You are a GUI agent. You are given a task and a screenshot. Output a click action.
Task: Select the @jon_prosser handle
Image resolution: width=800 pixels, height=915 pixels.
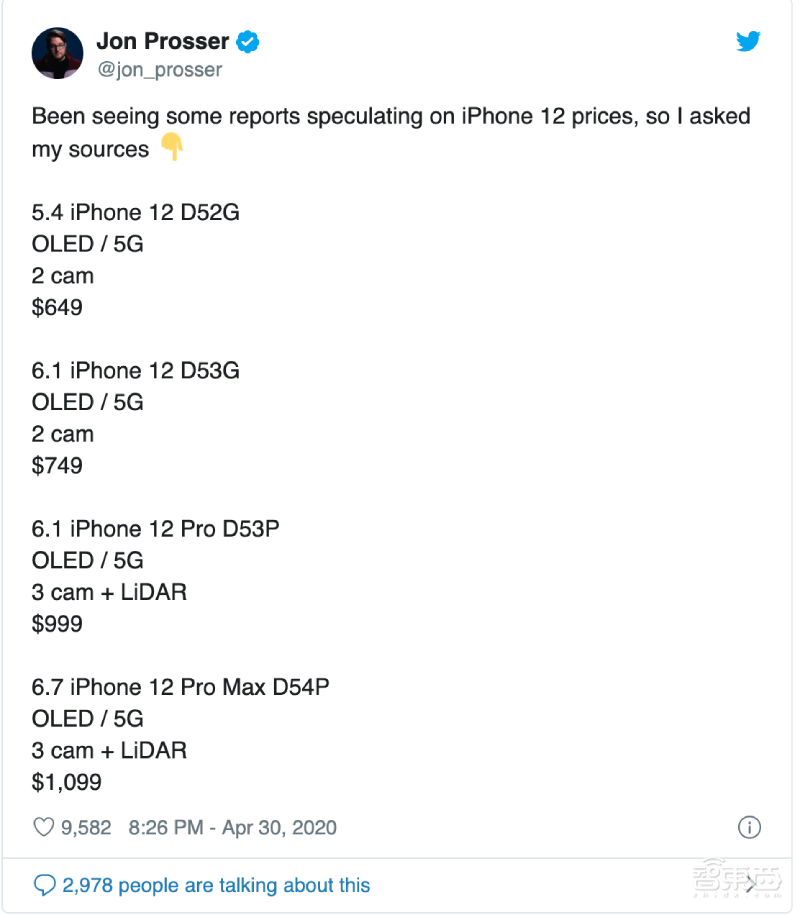click(160, 69)
